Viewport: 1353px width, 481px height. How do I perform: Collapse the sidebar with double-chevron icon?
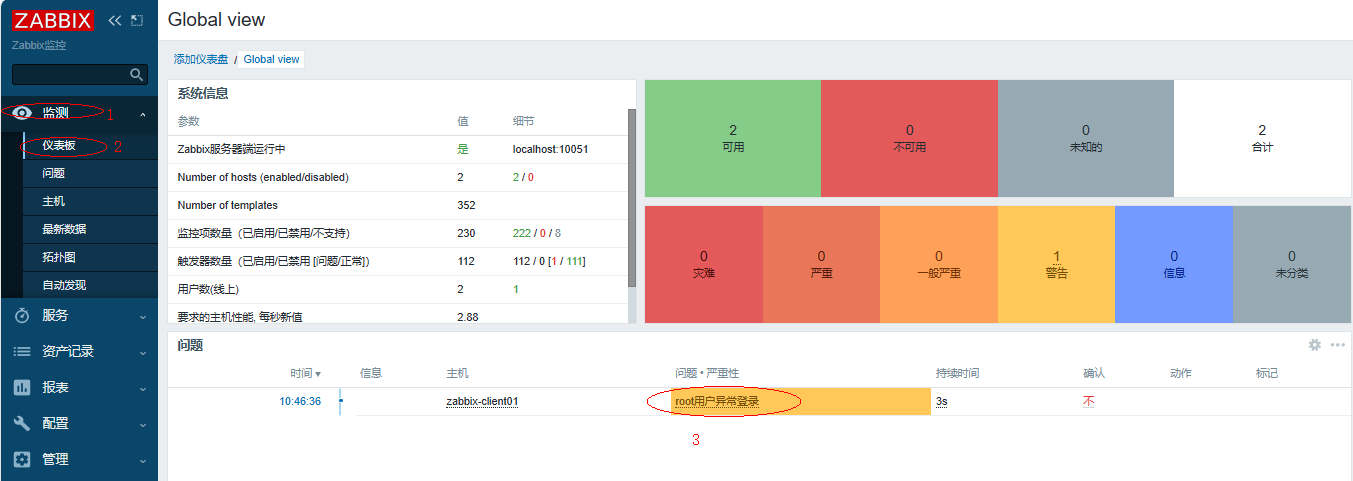[114, 20]
